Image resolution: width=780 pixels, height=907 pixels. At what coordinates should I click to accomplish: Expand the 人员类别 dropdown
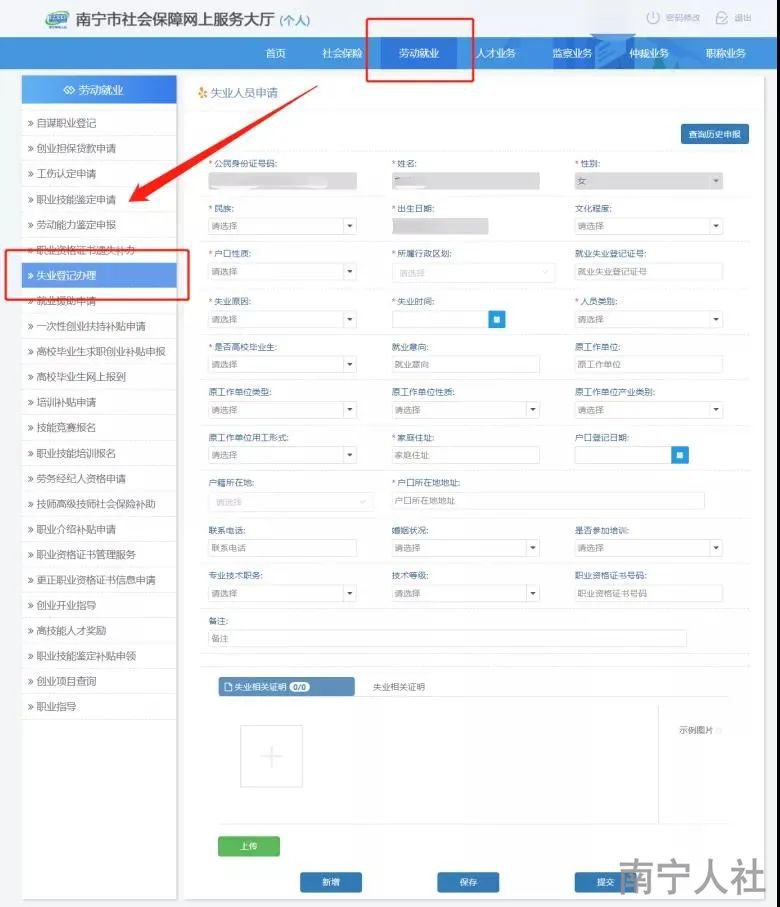(x=649, y=319)
